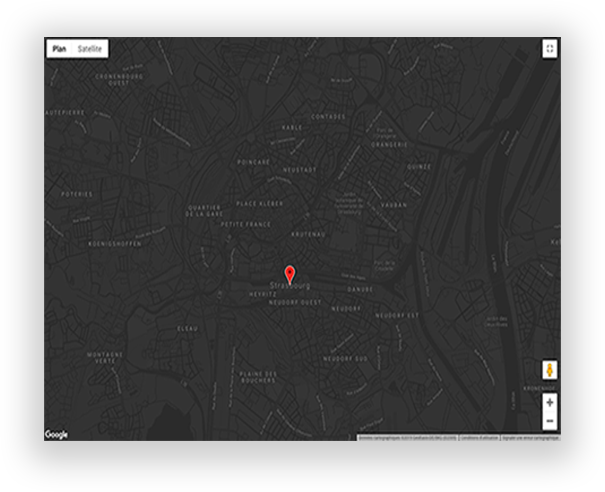Click the NEUDORF OUEST label
The image size is (605, 492).
pos(295,303)
